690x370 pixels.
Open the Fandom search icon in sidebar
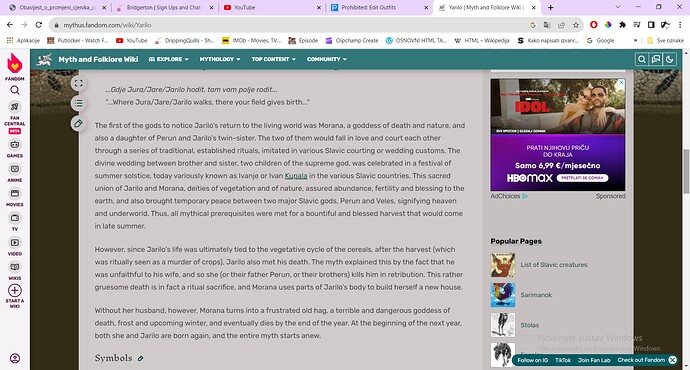click(x=15, y=90)
